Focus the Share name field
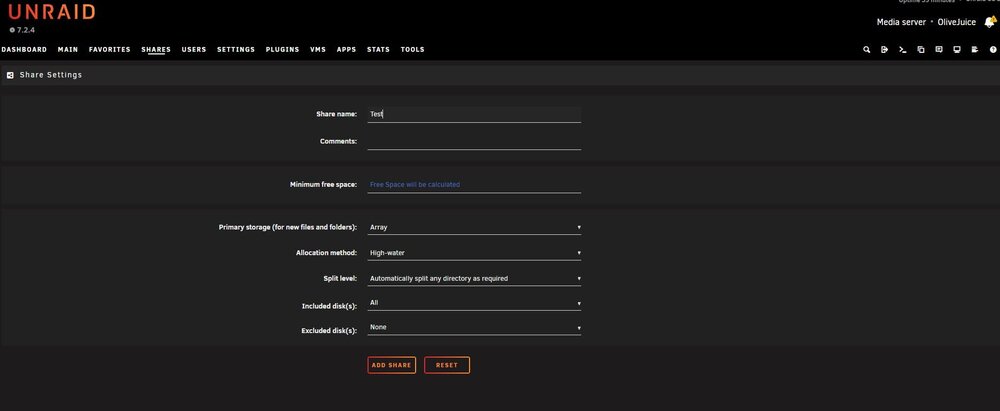The width and height of the screenshot is (1000, 411). point(474,114)
